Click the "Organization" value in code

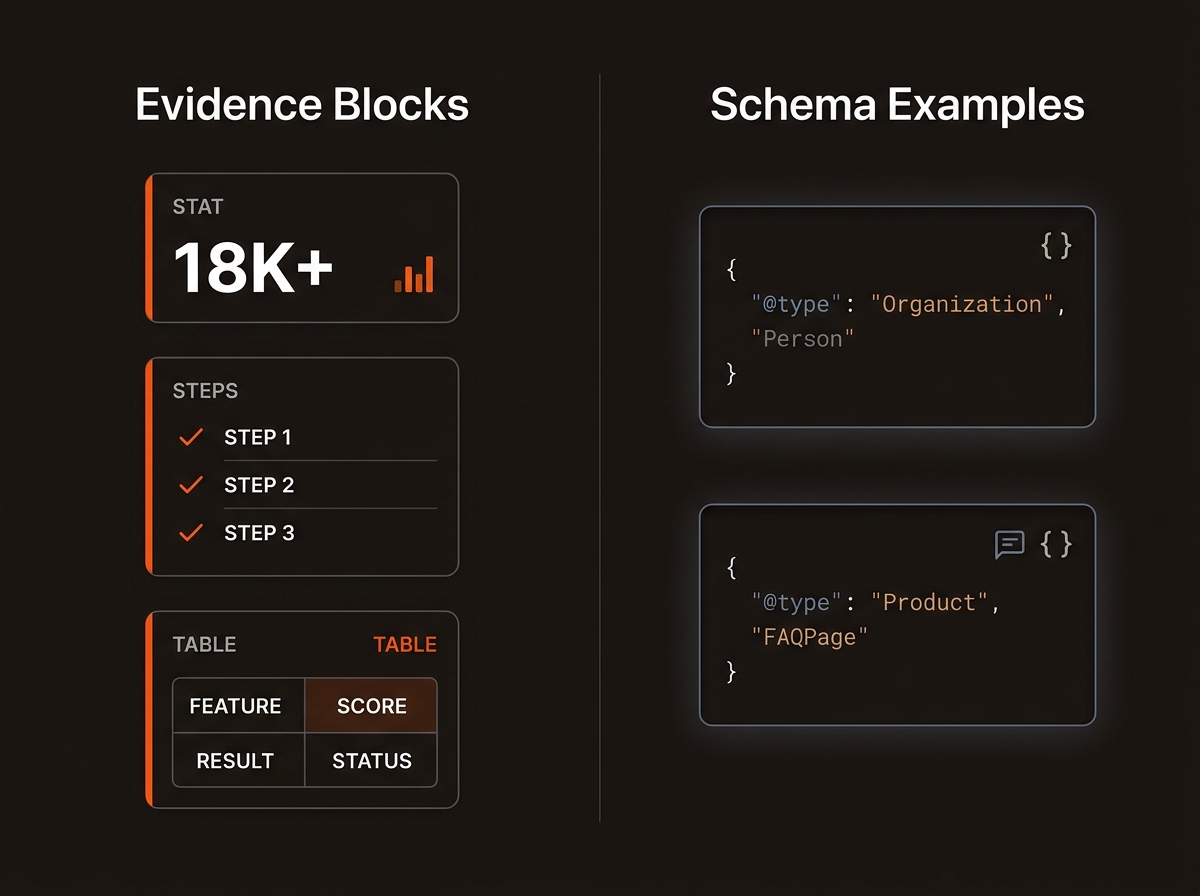click(963, 304)
